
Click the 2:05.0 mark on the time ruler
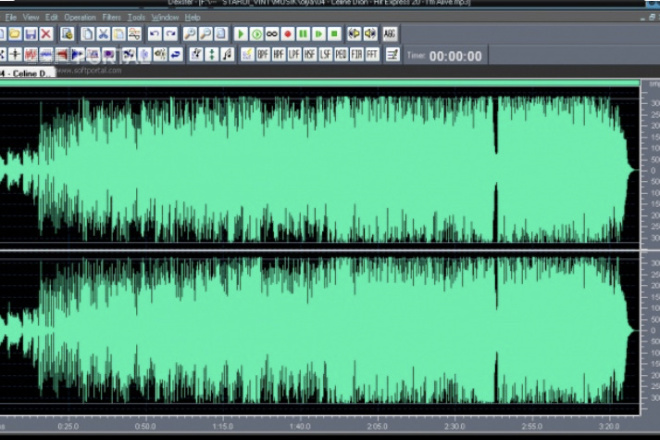(x=377, y=426)
